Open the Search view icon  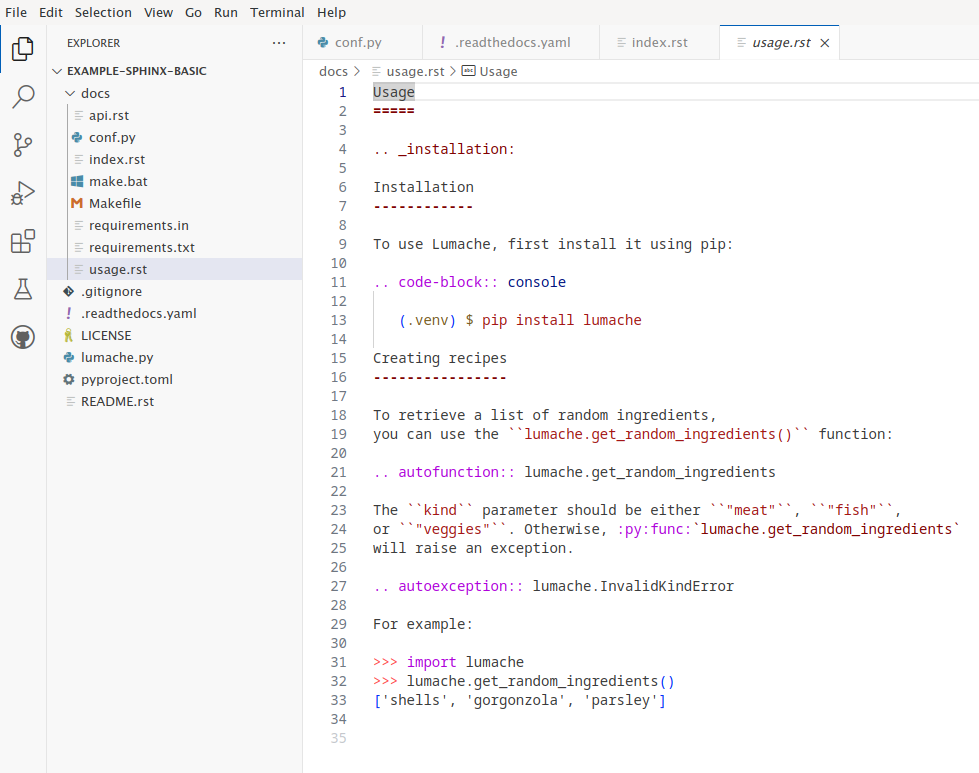[x=23, y=97]
